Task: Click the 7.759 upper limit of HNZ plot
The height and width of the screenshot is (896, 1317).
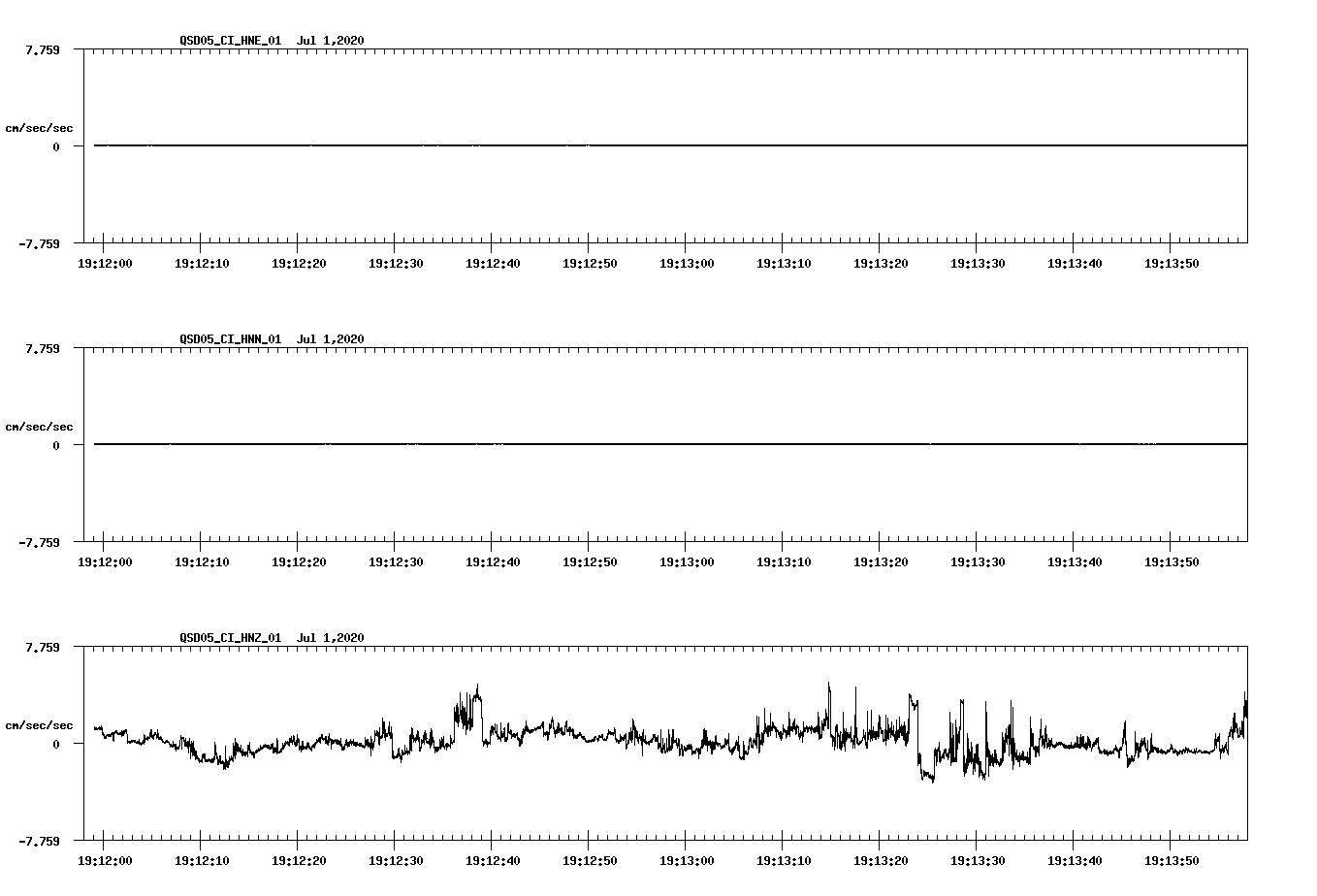Action: point(43,646)
